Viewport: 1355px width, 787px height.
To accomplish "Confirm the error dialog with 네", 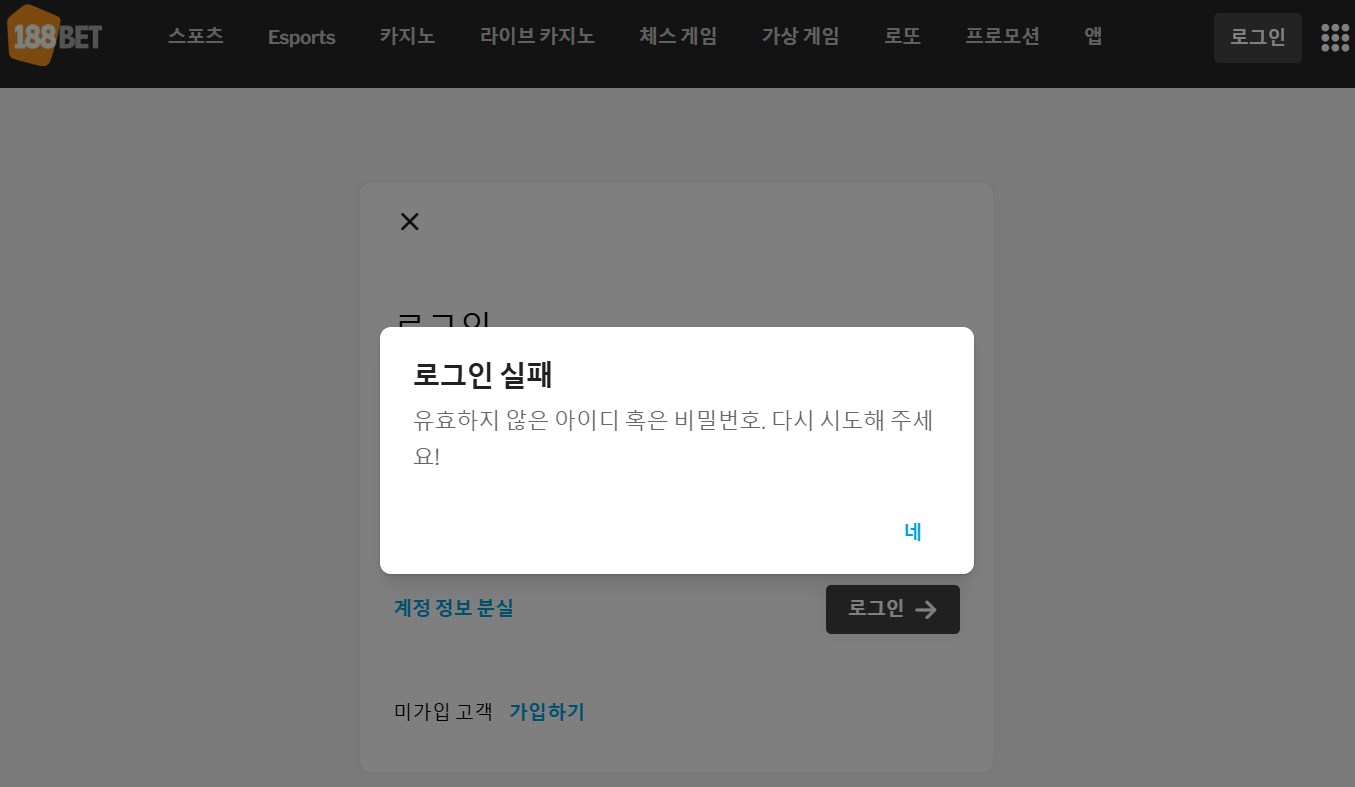I will (x=912, y=532).
